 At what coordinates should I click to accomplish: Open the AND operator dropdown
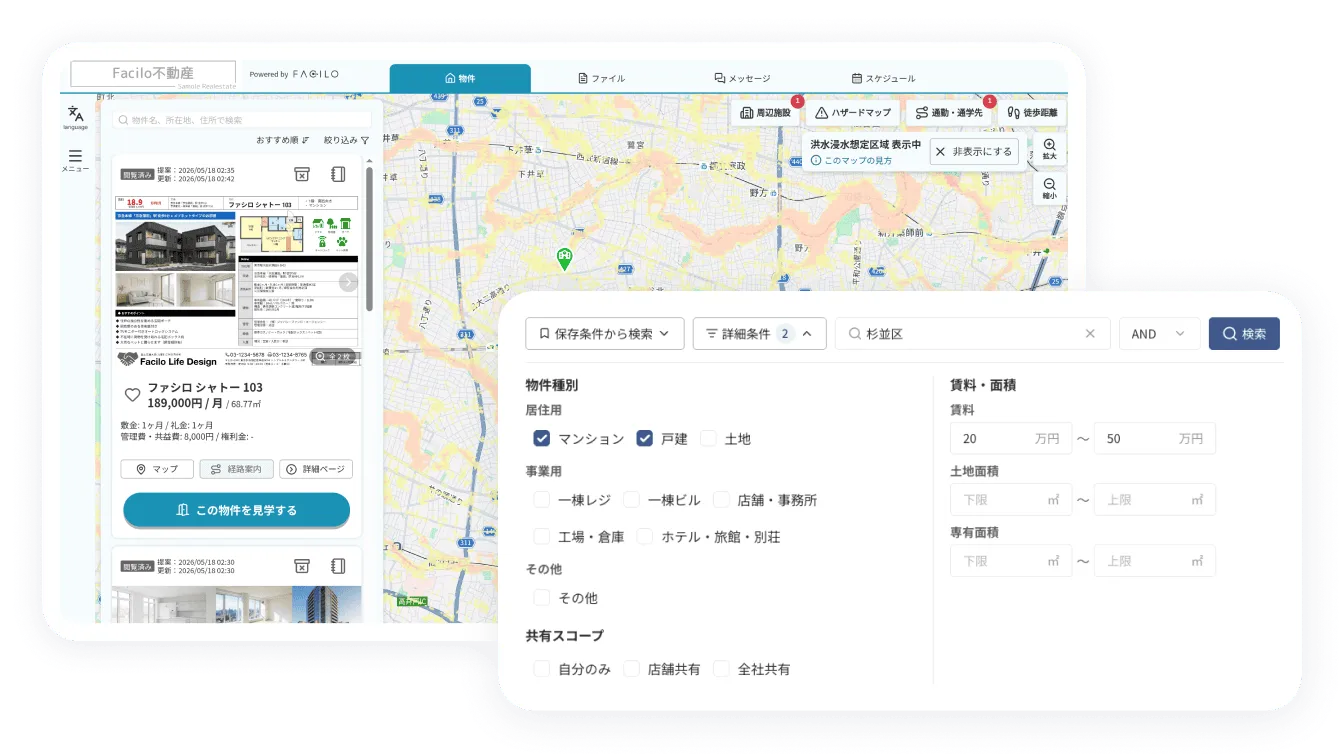tap(1159, 334)
